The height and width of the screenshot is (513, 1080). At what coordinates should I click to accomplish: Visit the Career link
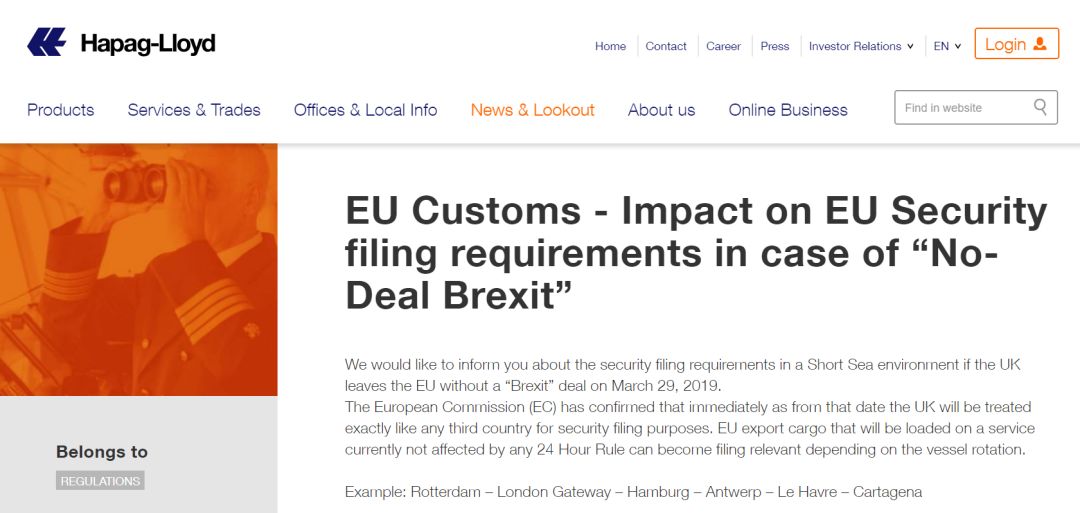click(723, 46)
